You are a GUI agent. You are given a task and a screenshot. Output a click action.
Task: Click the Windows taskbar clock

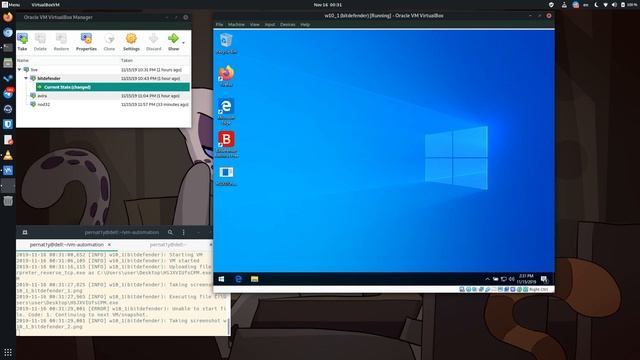(x=526, y=279)
